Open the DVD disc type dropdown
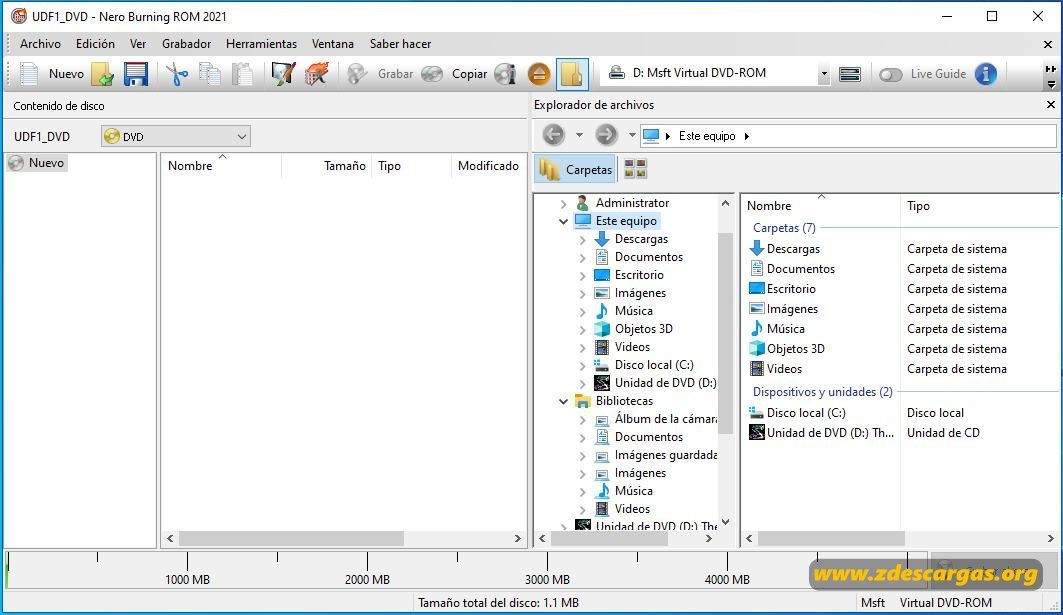Screen dimensions: 1063x615 [x=176, y=136]
